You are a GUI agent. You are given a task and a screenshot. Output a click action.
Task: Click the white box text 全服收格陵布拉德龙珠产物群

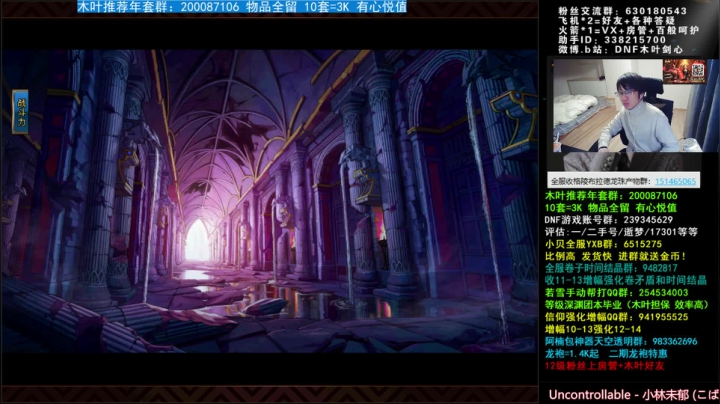pyautogui.click(x=602, y=181)
